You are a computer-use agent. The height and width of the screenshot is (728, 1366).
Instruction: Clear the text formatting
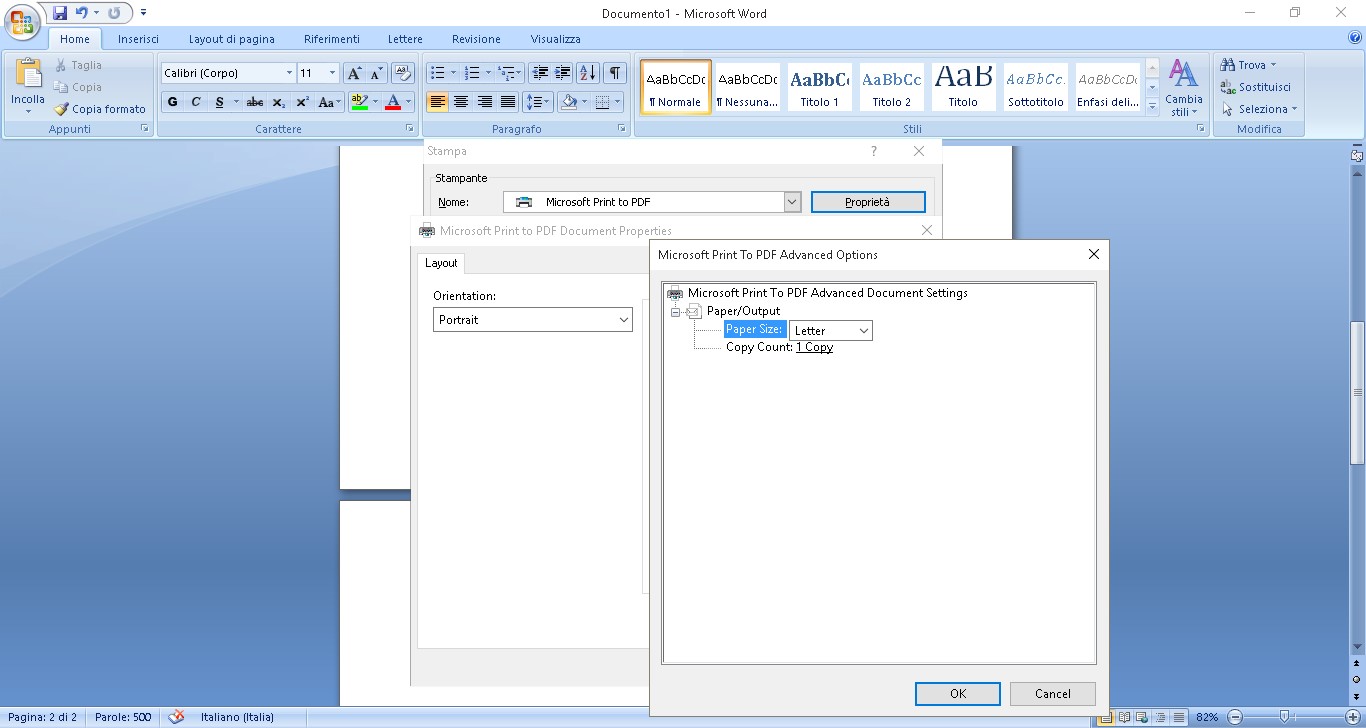click(403, 73)
